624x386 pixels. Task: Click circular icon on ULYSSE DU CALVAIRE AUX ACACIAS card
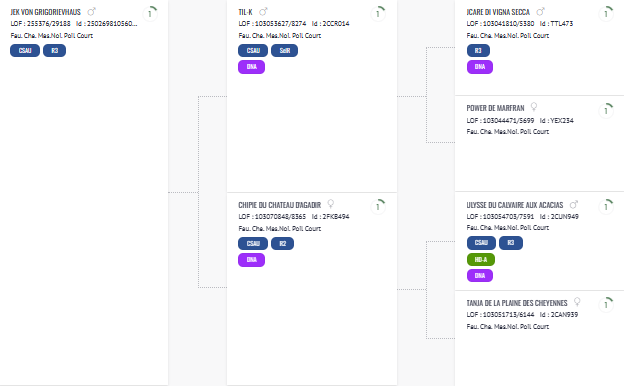[x=606, y=207]
